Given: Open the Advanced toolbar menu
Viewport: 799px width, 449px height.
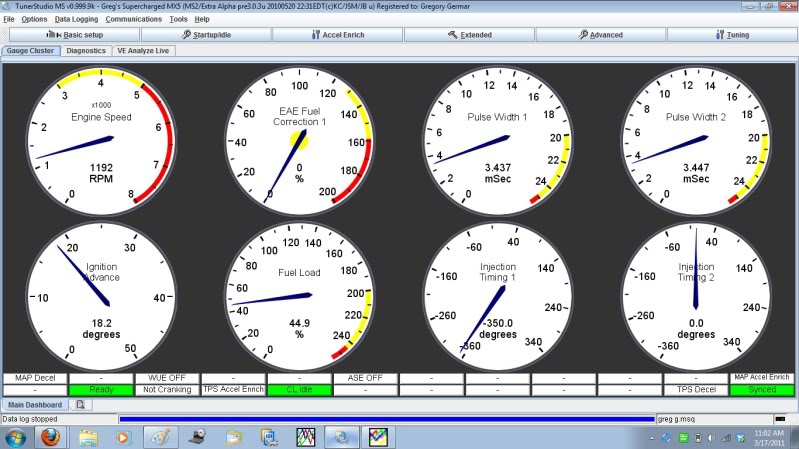Looking at the screenshot, I should pos(601,35).
